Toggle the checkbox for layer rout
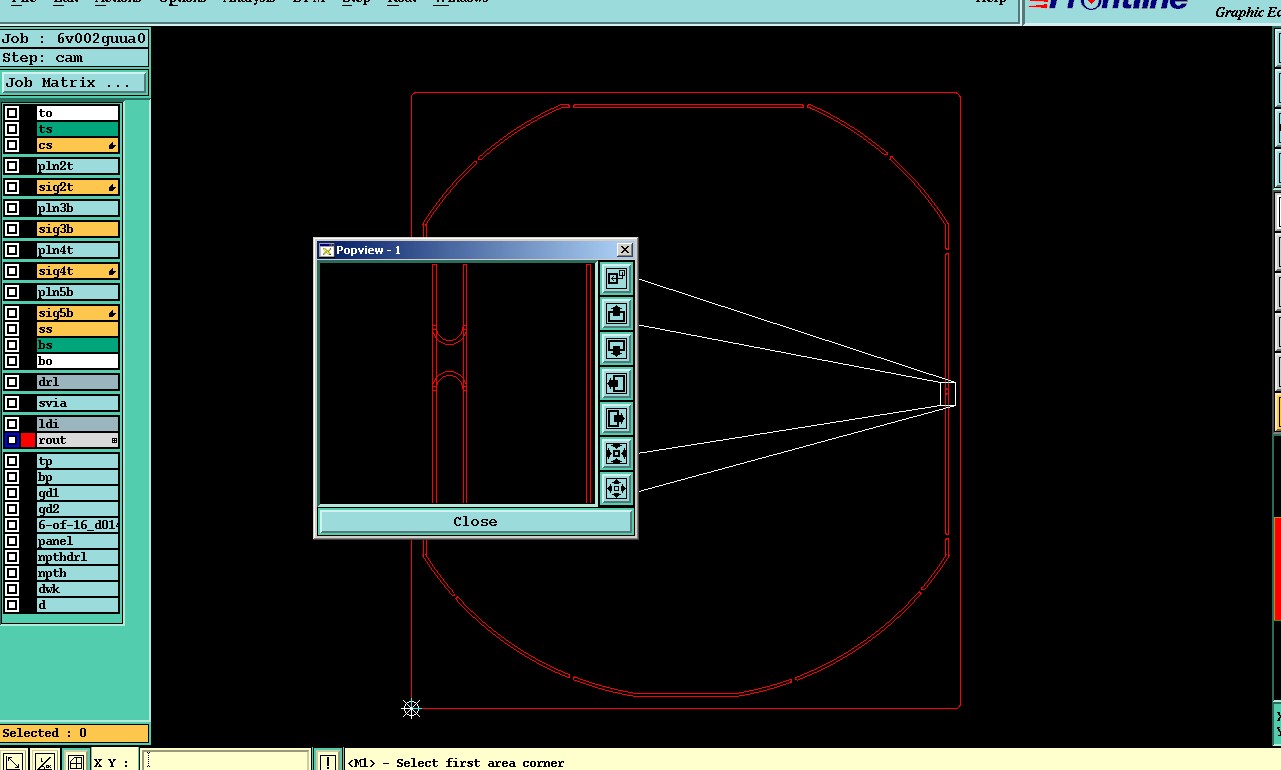1281x770 pixels. coord(12,440)
